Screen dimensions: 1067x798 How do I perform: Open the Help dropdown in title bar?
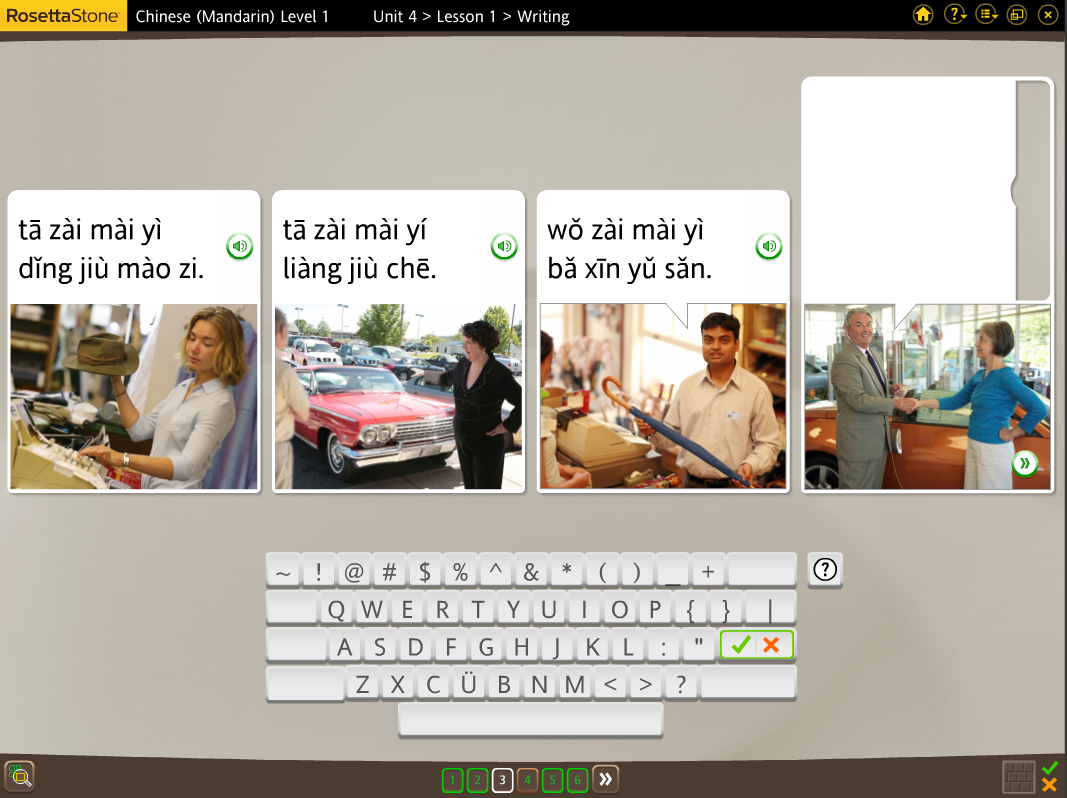[955, 15]
